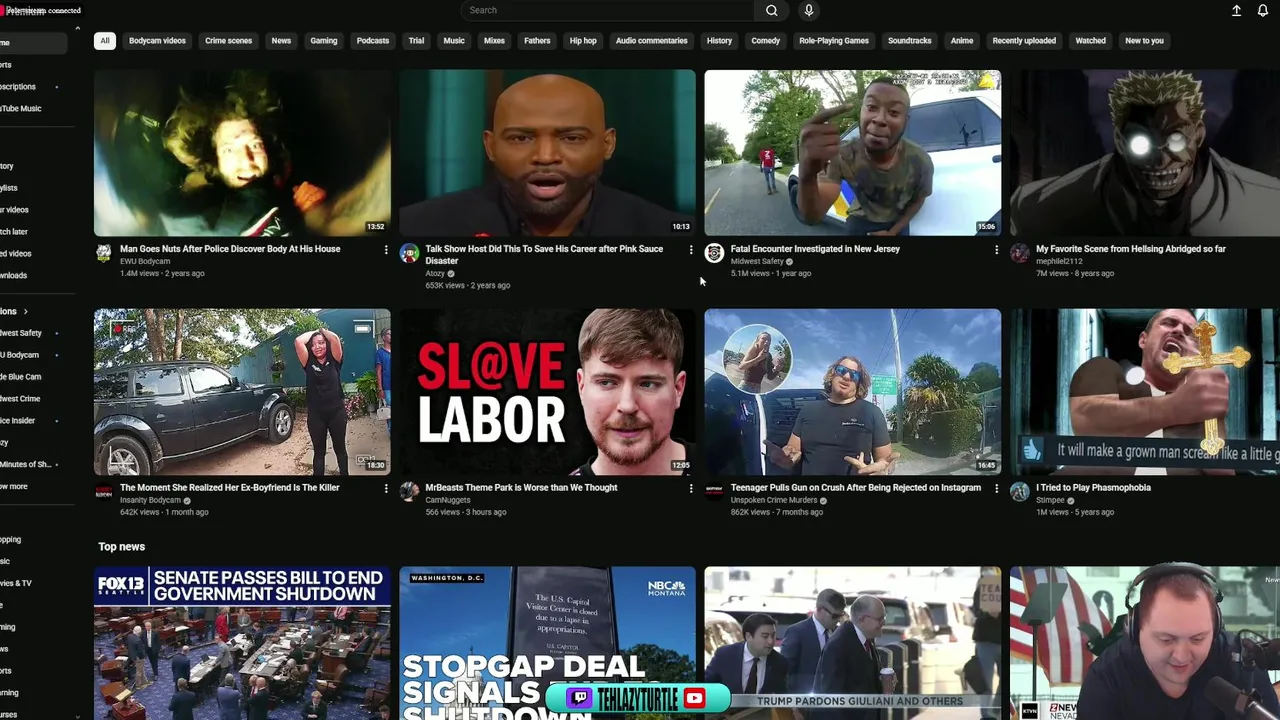Open Man Goes Nuts video thumbnail
Image resolution: width=1280 pixels, height=720 pixels.
(x=242, y=153)
